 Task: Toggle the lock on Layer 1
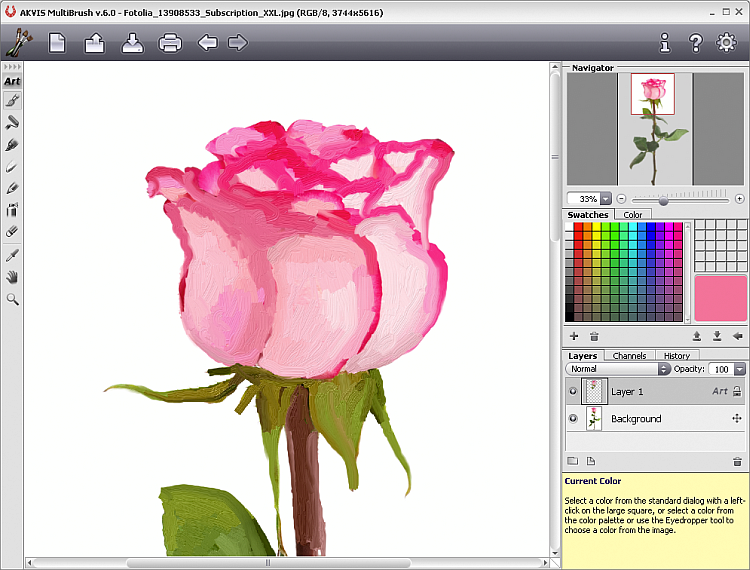737,392
